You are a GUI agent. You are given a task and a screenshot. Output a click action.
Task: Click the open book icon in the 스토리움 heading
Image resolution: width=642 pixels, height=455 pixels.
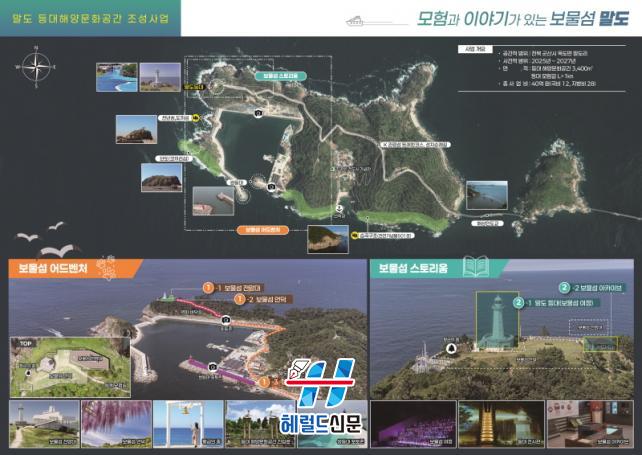coord(476,267)
